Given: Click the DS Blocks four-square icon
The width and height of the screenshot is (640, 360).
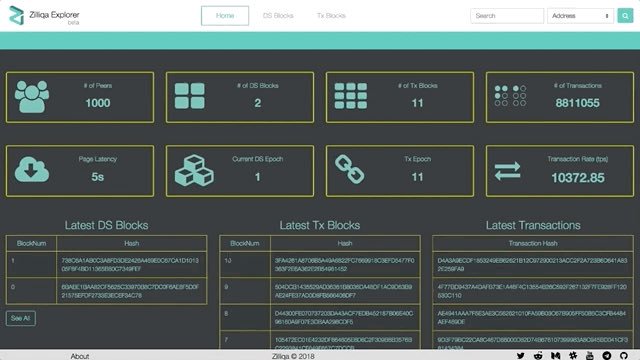Looking at the screenshot, I should tap(190, 96).
